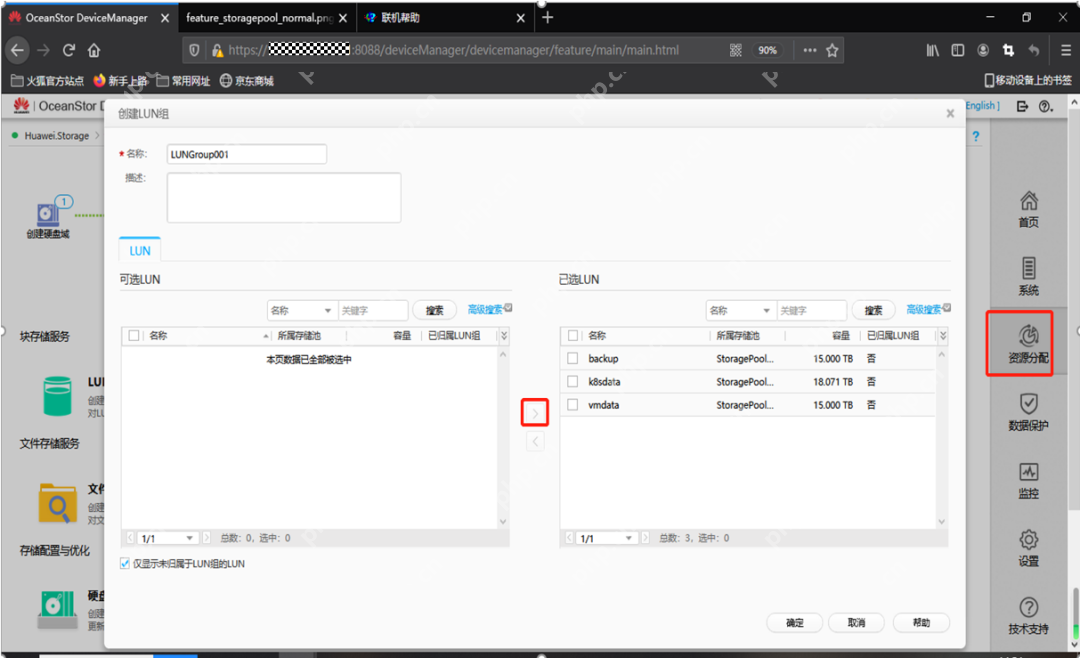Open the 设置 gear icon
The image size is (1080, 658).
(x=1028, y=546)
